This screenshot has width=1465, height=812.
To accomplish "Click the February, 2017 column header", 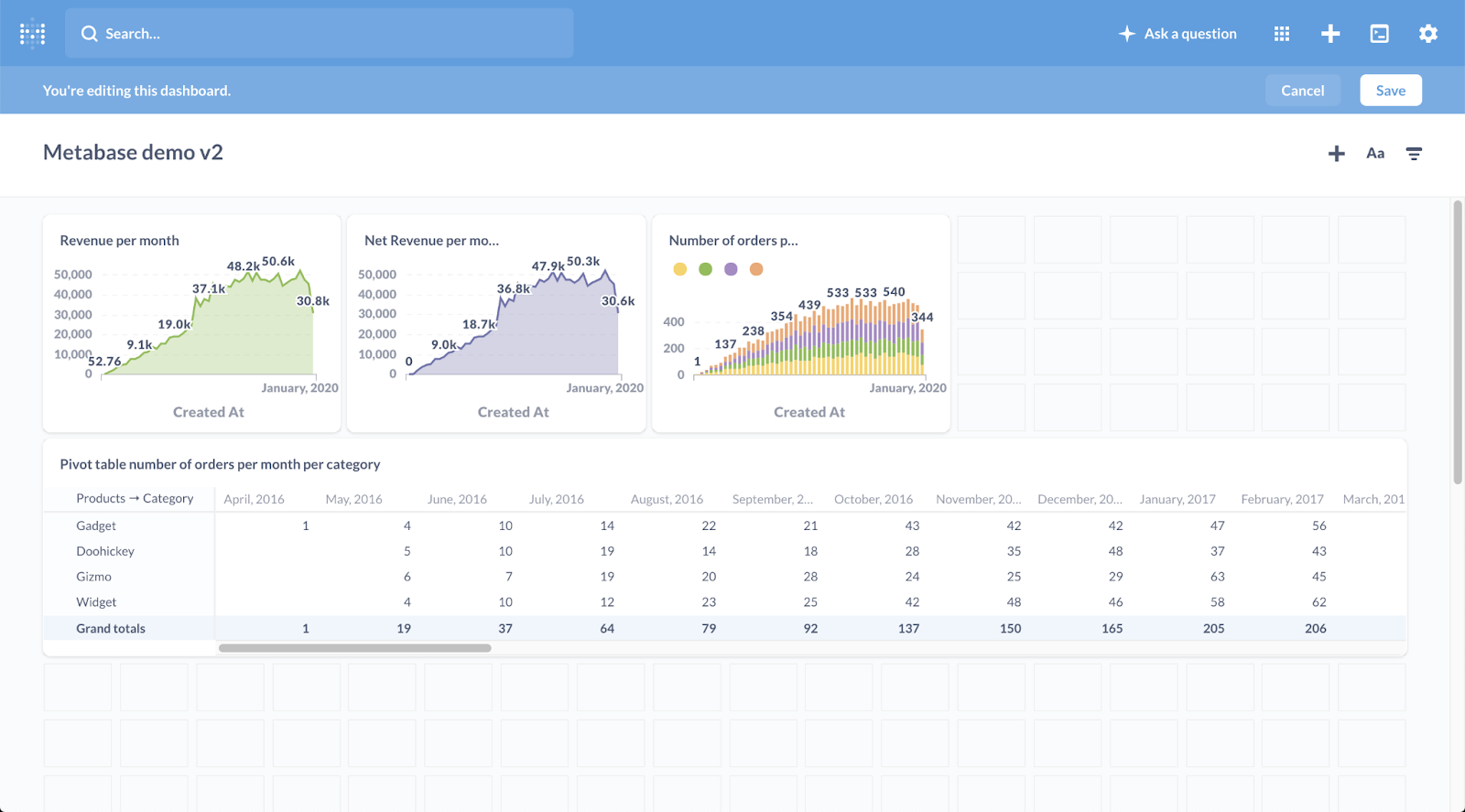I will coord(1282,499).
